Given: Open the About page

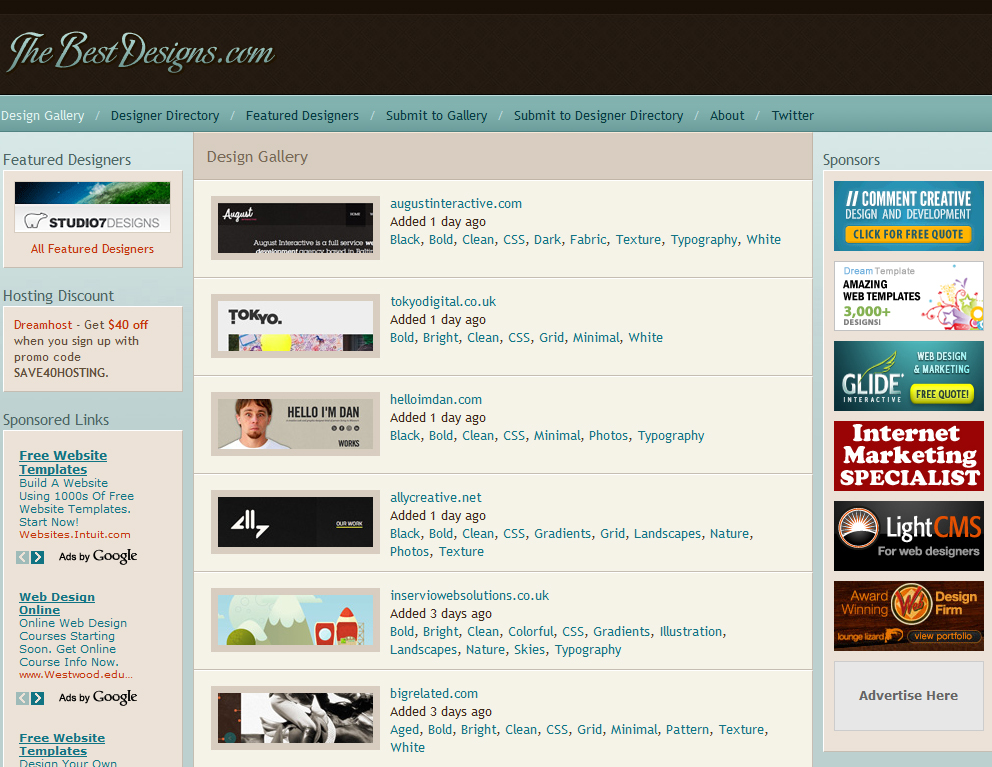Looking at the screenshot, I should [727, 115].
